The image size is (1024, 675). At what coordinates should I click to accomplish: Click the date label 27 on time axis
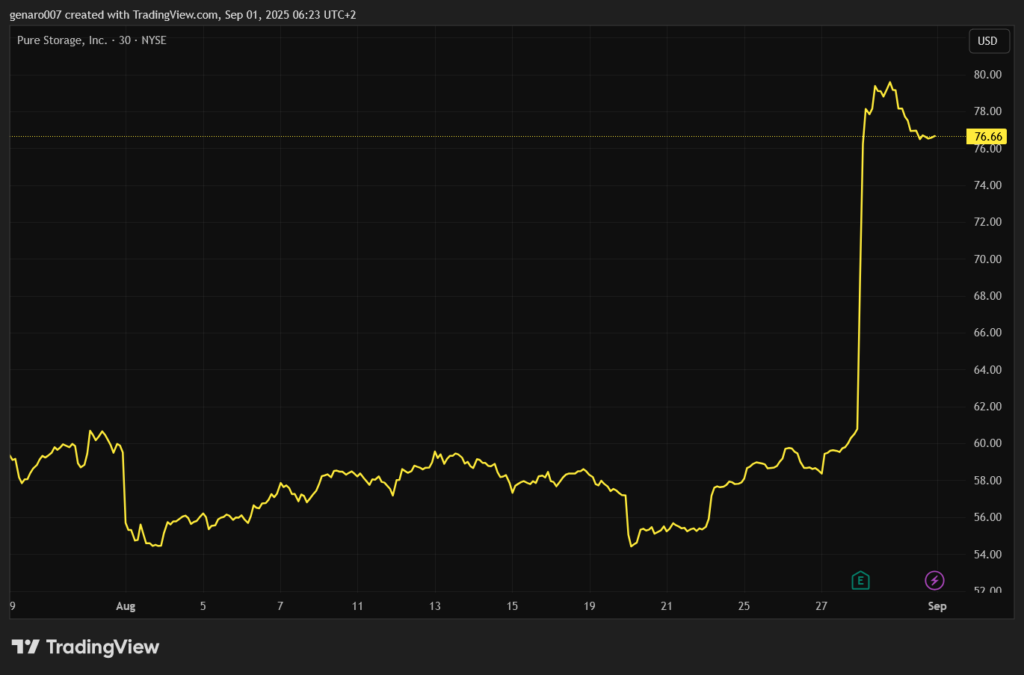click(821, 606)
